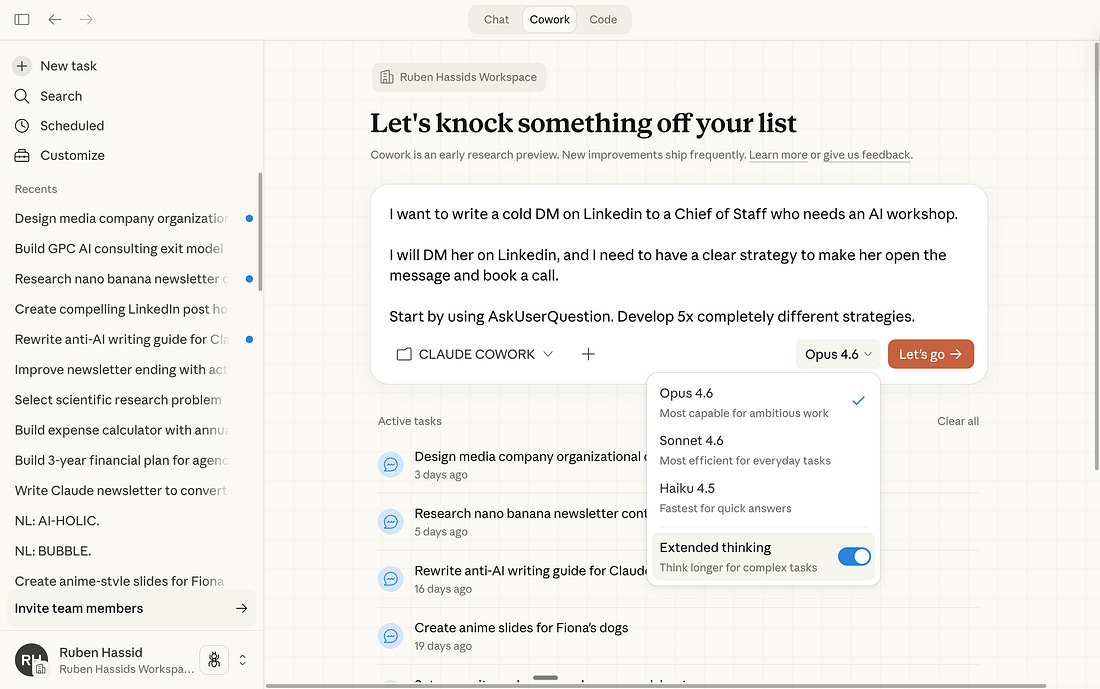This screenshot has width=1100, height=689.
Task: Open recent 'Select scientific research problem'
Action: pyautogui.click(x=118, y=400)
